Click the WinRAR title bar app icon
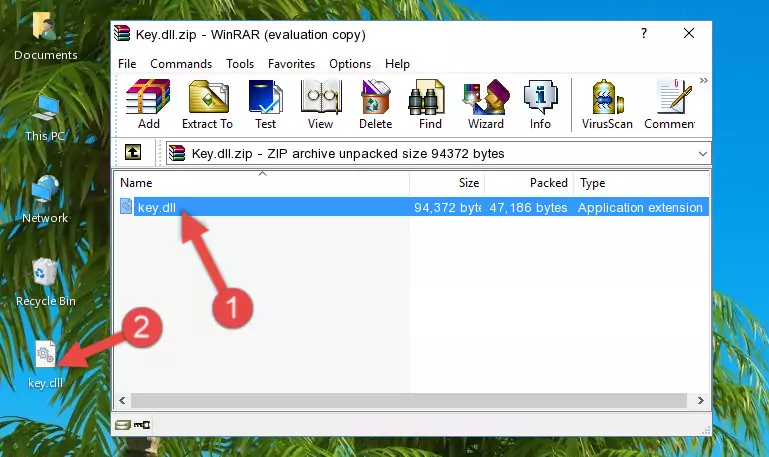The height and width of the screenshot is (457, 769). [122, 34]
